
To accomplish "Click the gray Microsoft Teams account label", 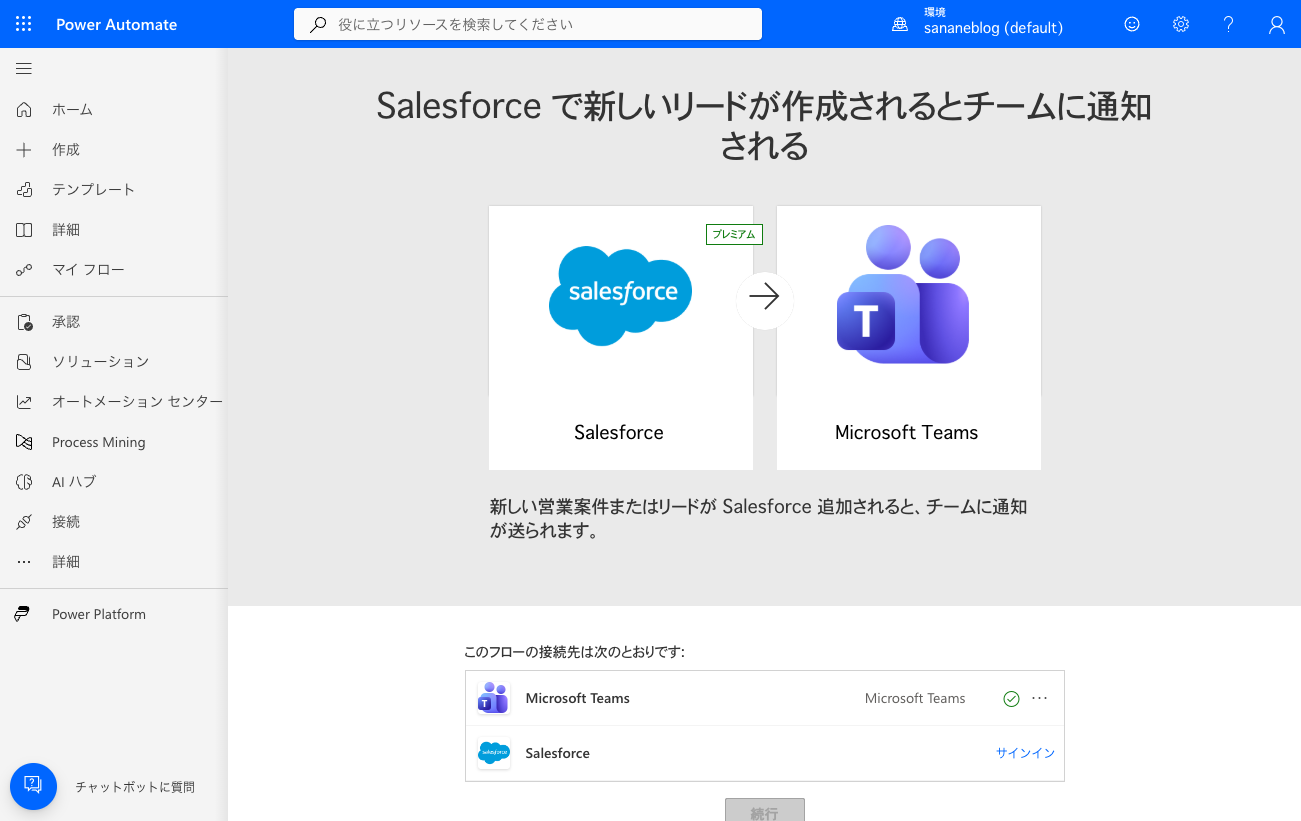I will tap(915, 698).
